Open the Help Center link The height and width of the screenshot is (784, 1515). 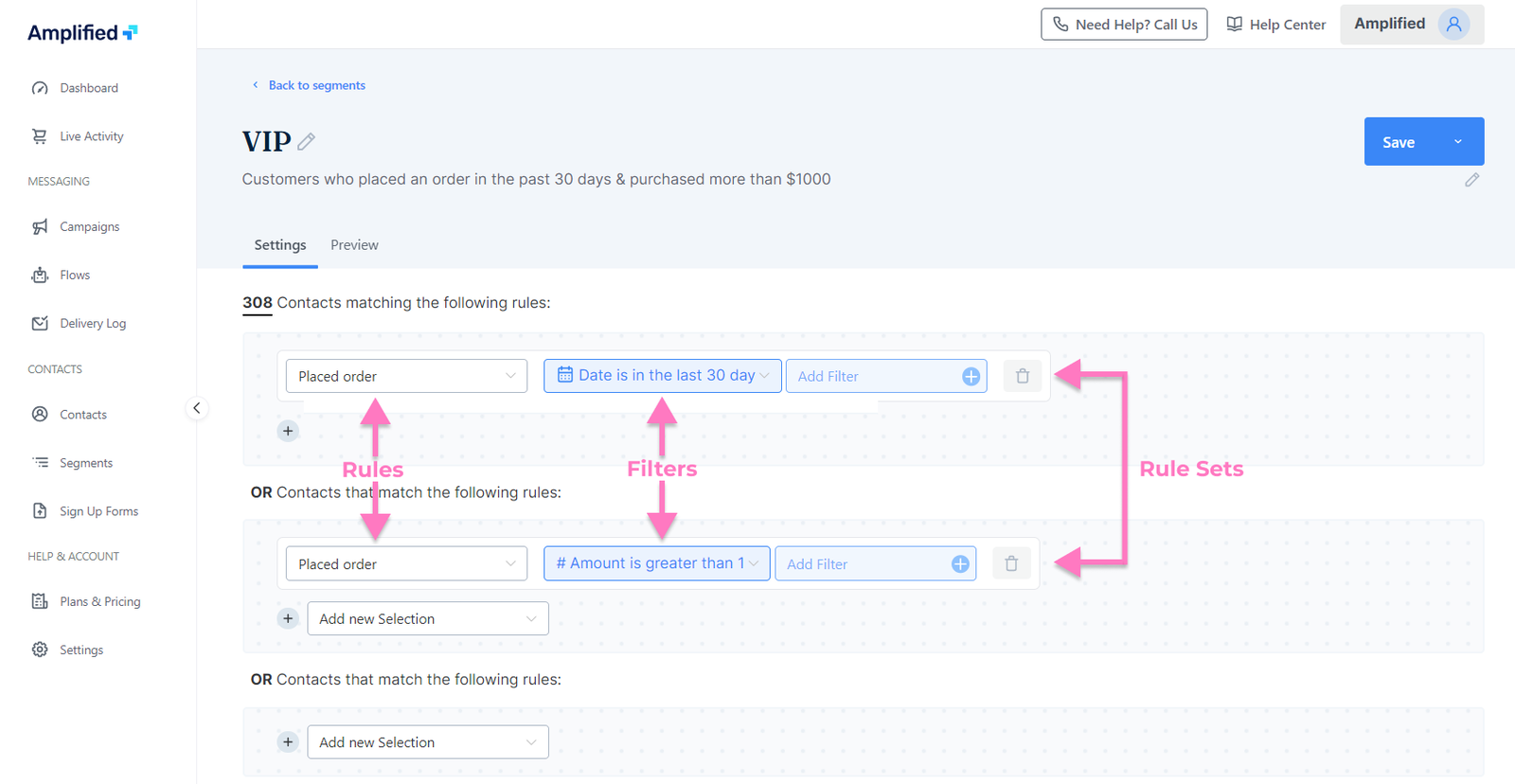tap(1276, 25)
